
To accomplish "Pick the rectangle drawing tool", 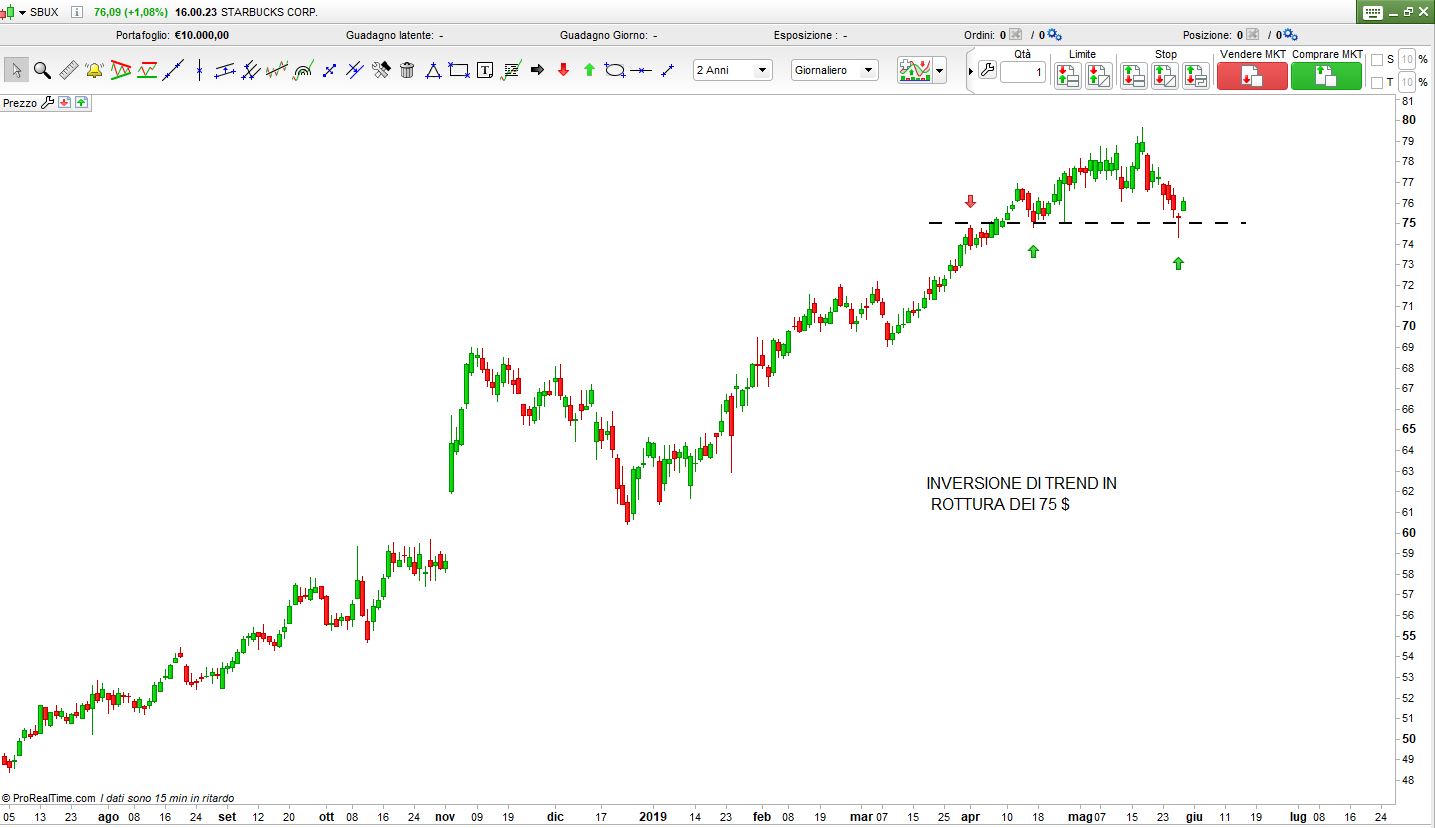I will click(x=459, y=70).
